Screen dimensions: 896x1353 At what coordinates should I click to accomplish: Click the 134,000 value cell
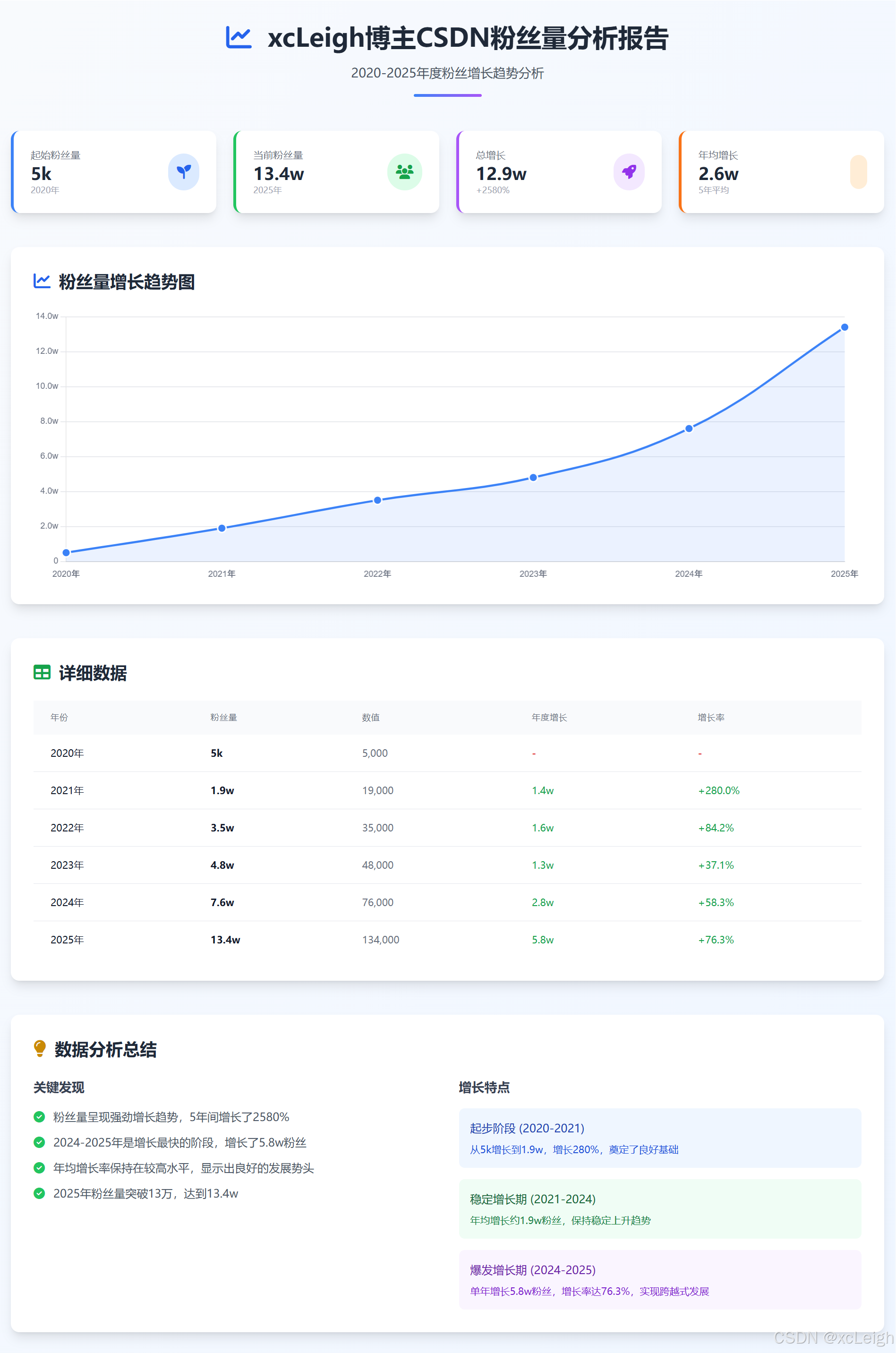point(381,939)
